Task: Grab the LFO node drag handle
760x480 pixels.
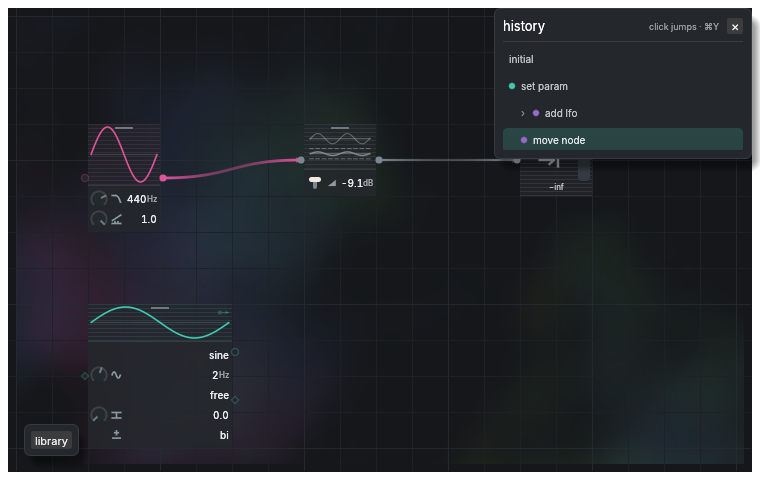Action: click(x=160, y=308)
